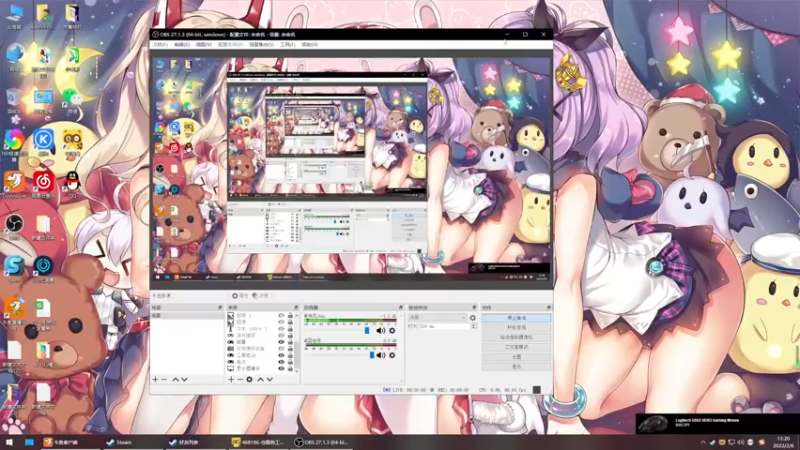The image size is (800, 450).
Task: Toggle visibility eye of the 图像 2 source
Action: tap(281, 316)
